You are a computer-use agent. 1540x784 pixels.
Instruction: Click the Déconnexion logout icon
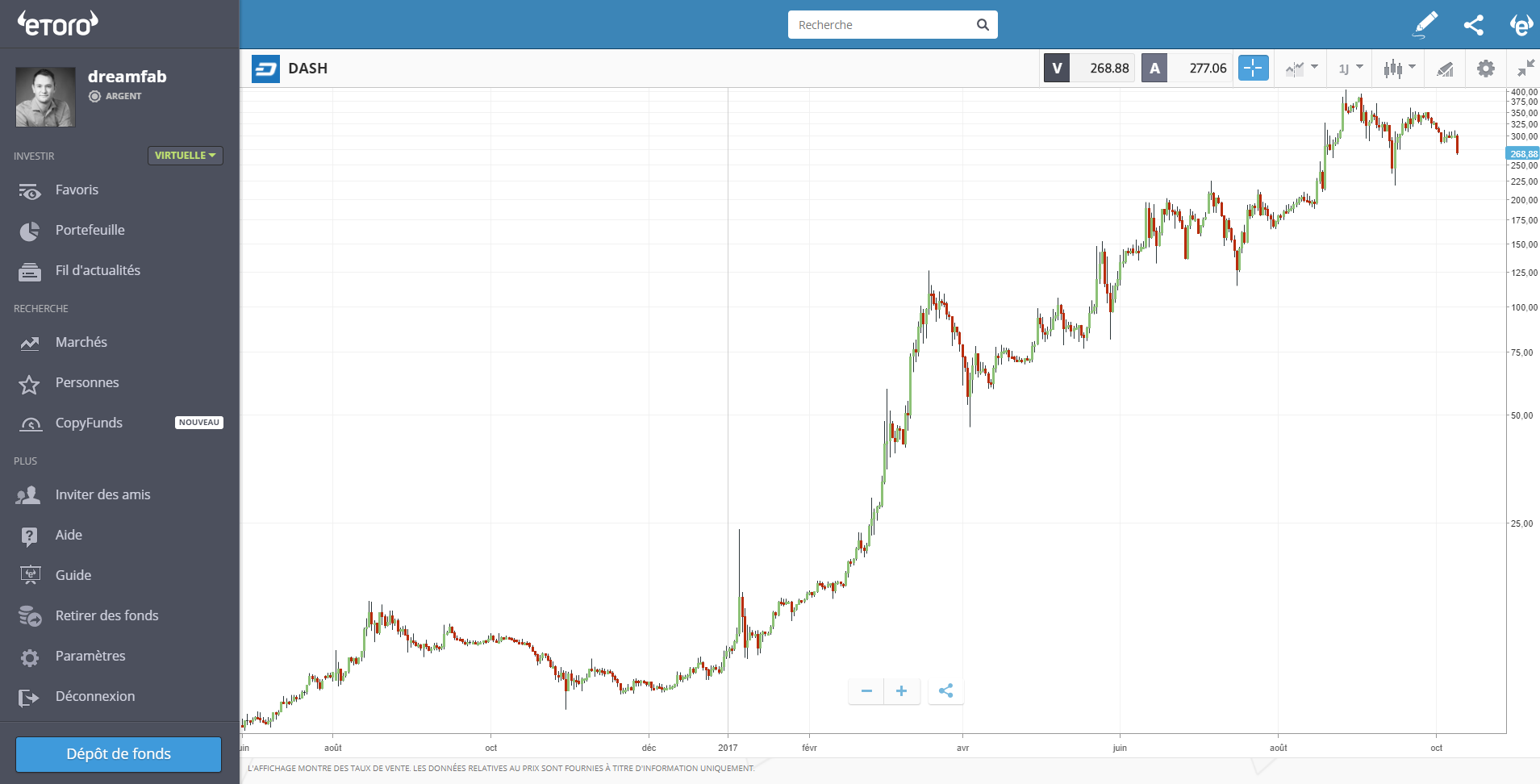[x=29, y=698]
